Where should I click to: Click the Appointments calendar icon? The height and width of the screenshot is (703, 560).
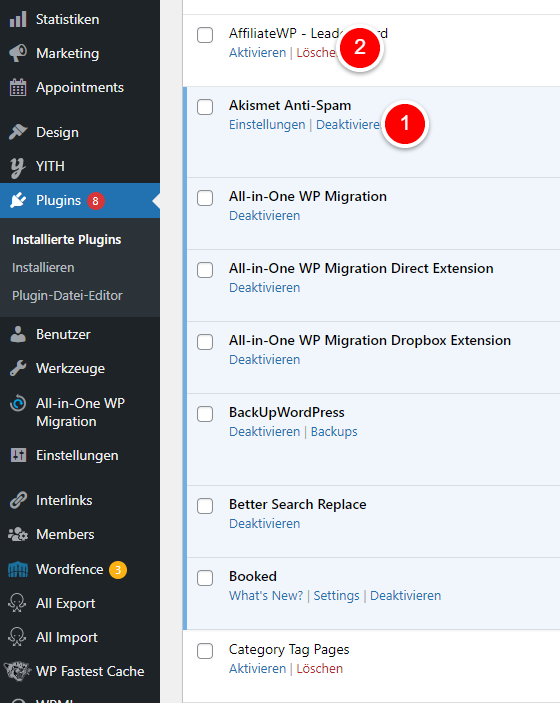point(18,87)
